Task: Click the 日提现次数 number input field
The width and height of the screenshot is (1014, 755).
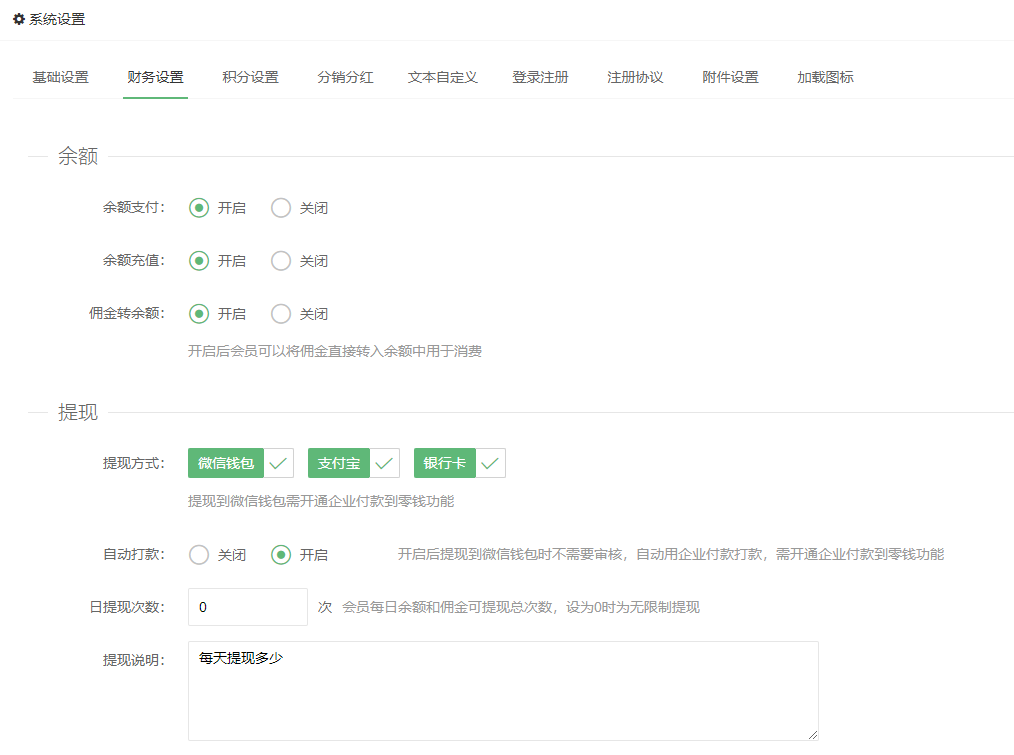Action: pyautogui.click(x=247, y=607)
